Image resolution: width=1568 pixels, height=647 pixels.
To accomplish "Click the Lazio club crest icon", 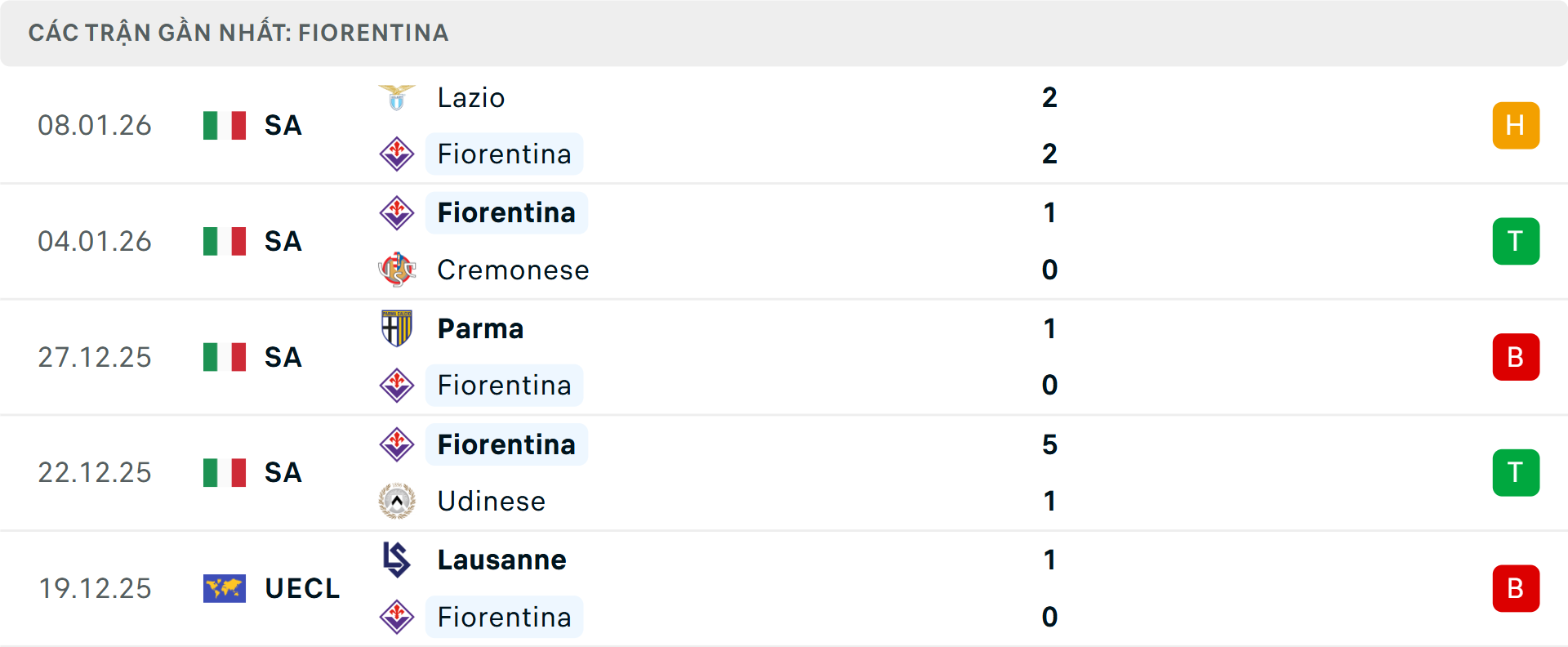I will pos(396,96).
